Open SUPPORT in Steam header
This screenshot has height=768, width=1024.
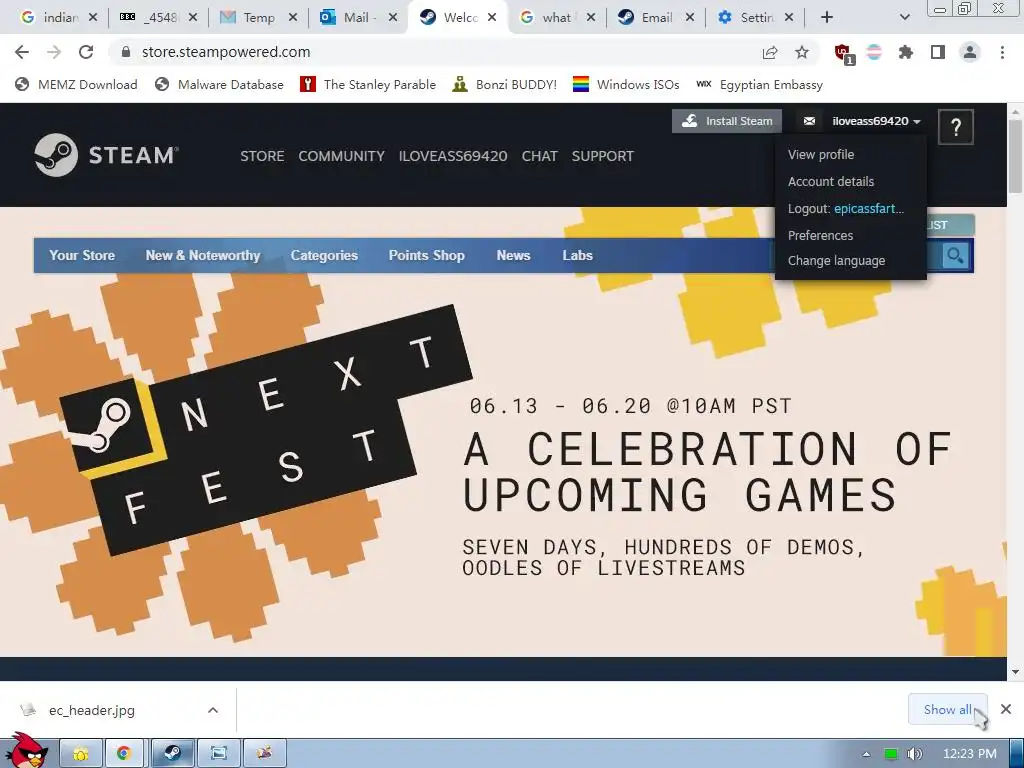point(603,156)
